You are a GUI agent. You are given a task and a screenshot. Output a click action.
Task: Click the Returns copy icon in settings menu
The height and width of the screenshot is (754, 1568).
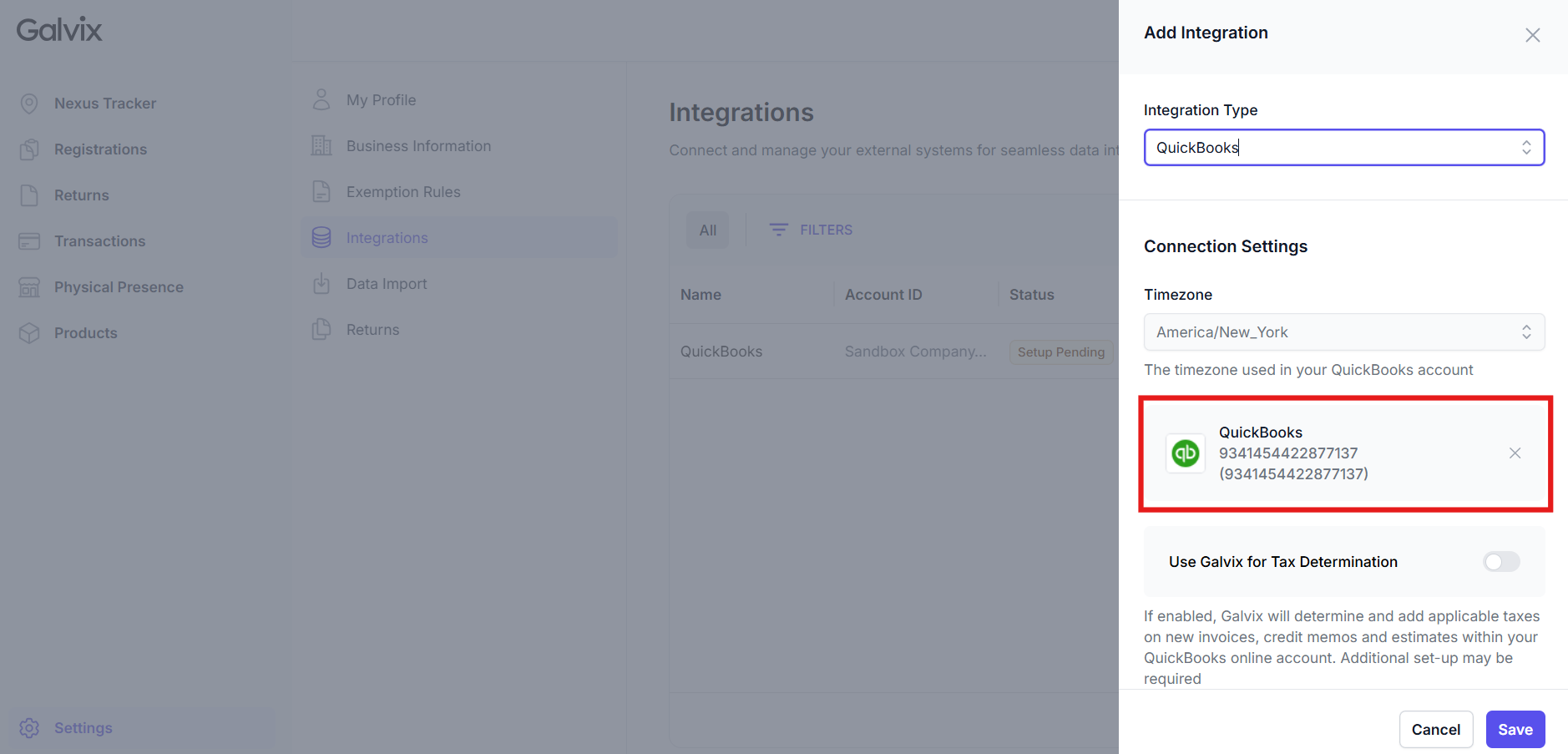point(321,330)
